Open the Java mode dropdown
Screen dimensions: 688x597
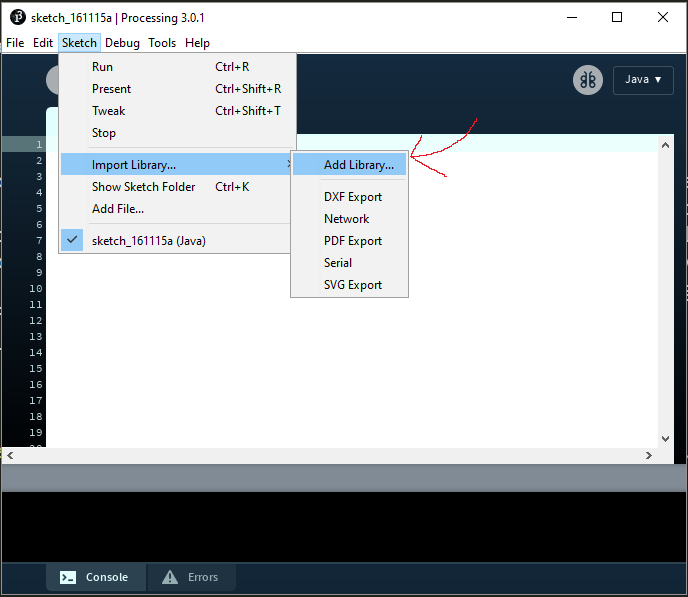[643, 80]
